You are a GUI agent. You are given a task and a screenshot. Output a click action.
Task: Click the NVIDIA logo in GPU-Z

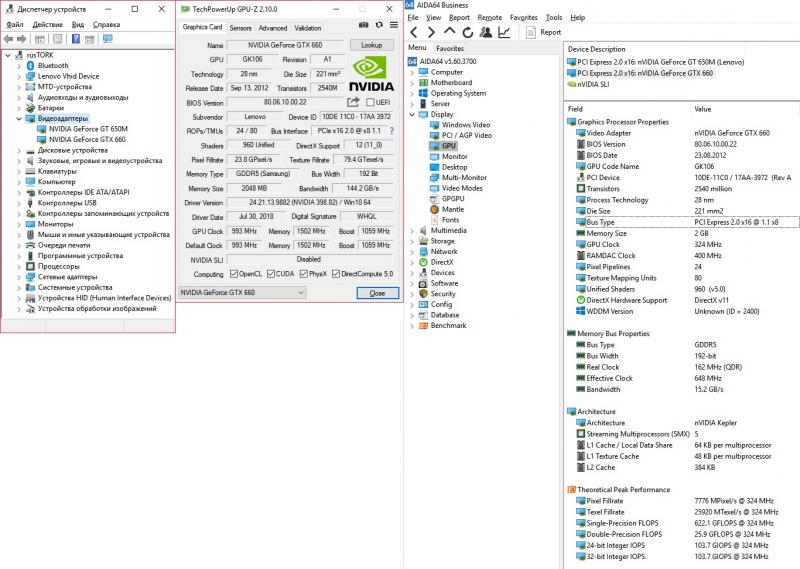coord(371,73)
